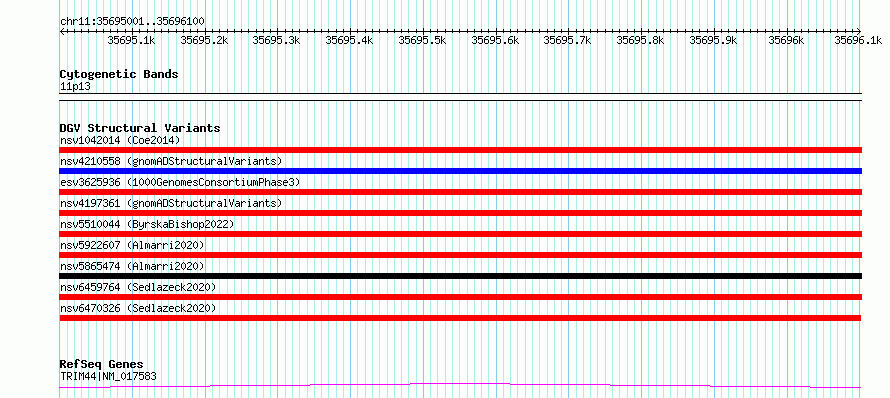Select the 11p13 band label
The image size is (890, 398).
(75, 86)
